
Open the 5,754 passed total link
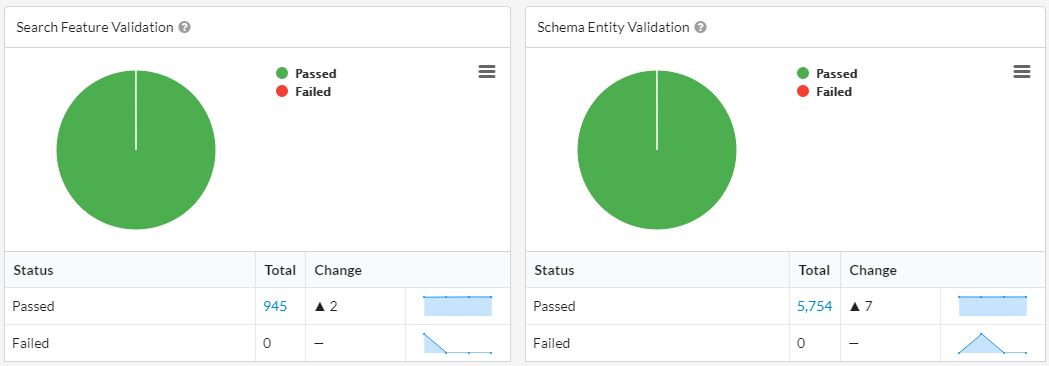[x=815, y=306]
